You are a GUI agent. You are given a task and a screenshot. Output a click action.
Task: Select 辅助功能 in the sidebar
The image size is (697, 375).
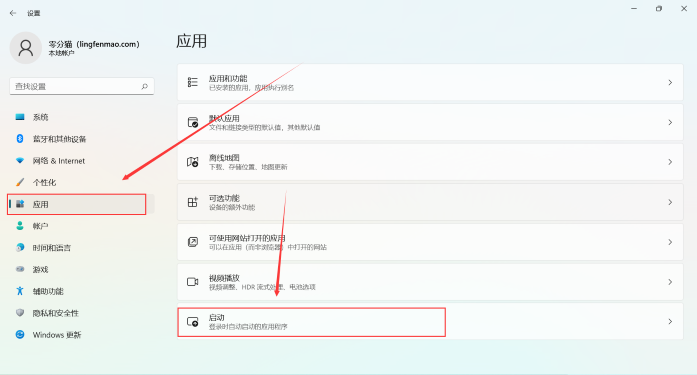point(81,291)
